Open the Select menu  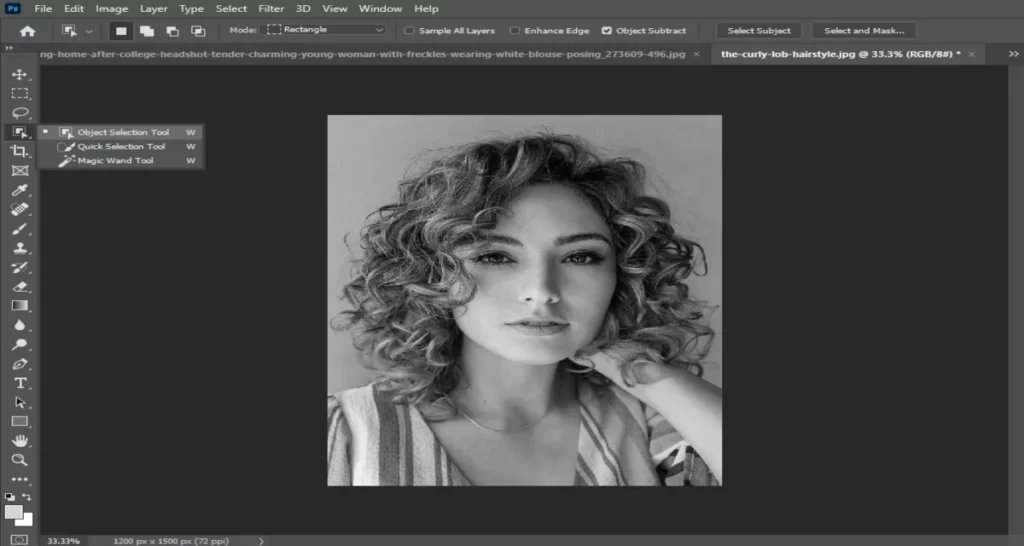tap(231, 8)
